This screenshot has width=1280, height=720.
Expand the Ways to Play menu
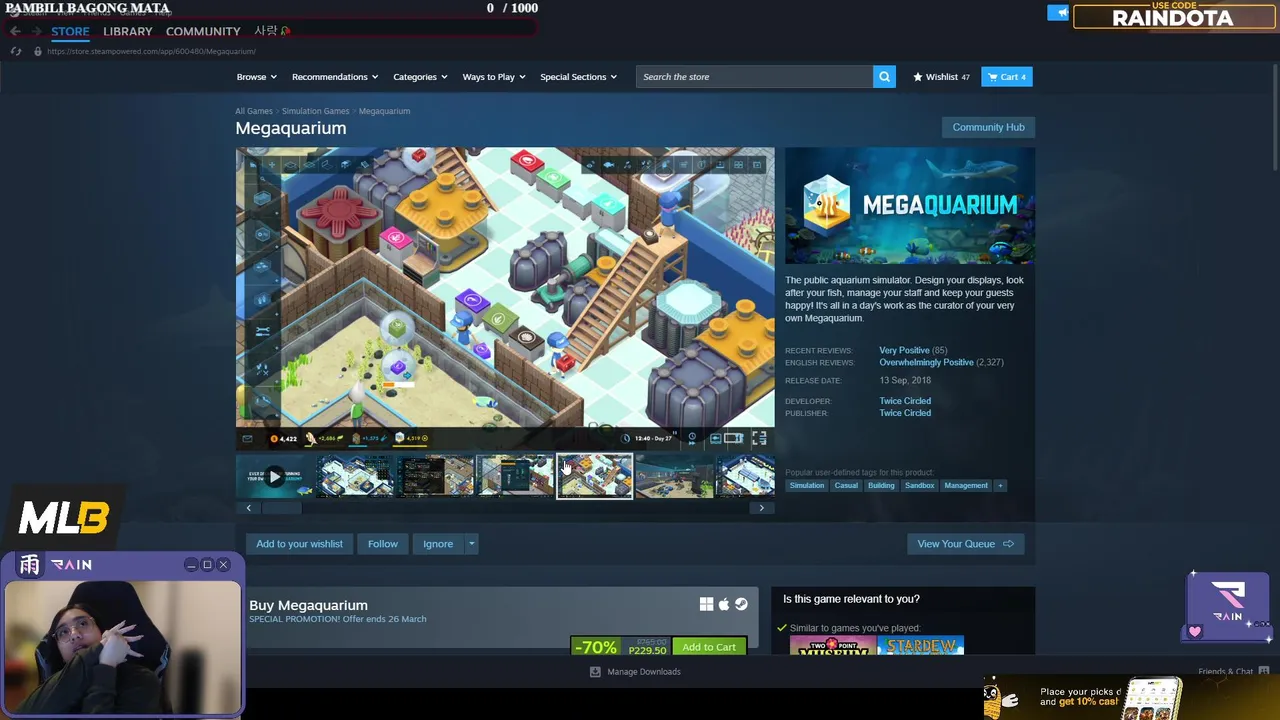pyautogui.click(x=494, y=77)
